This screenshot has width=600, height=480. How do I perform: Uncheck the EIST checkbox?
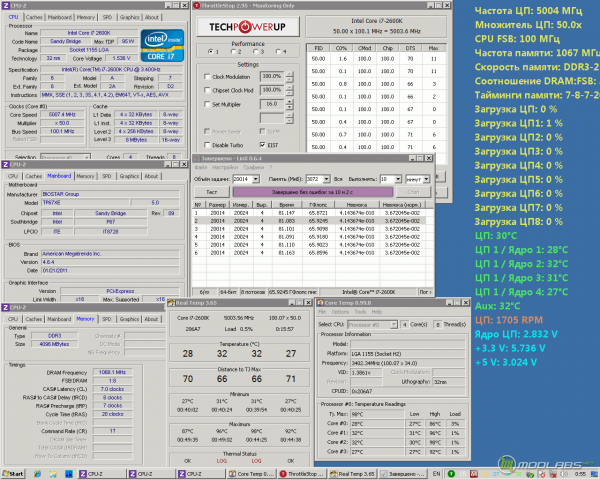coord(262,145)
